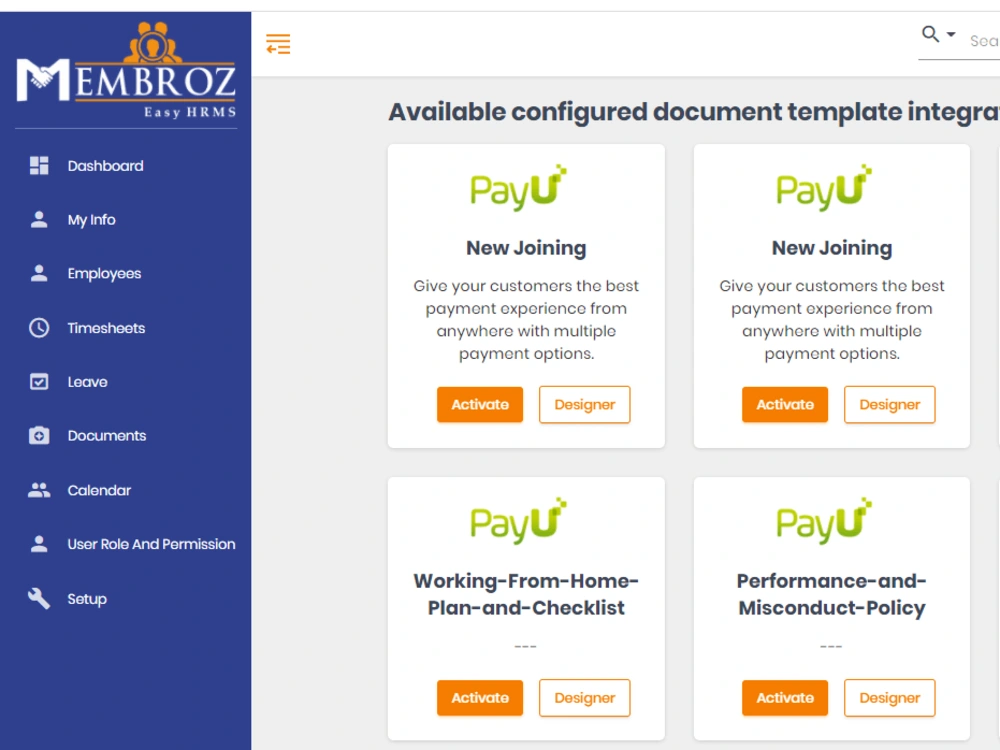The image size is (1000, 750).
Task: Activate Performance-and-Misconduct-Policy template
Action: tap(784, 698)
